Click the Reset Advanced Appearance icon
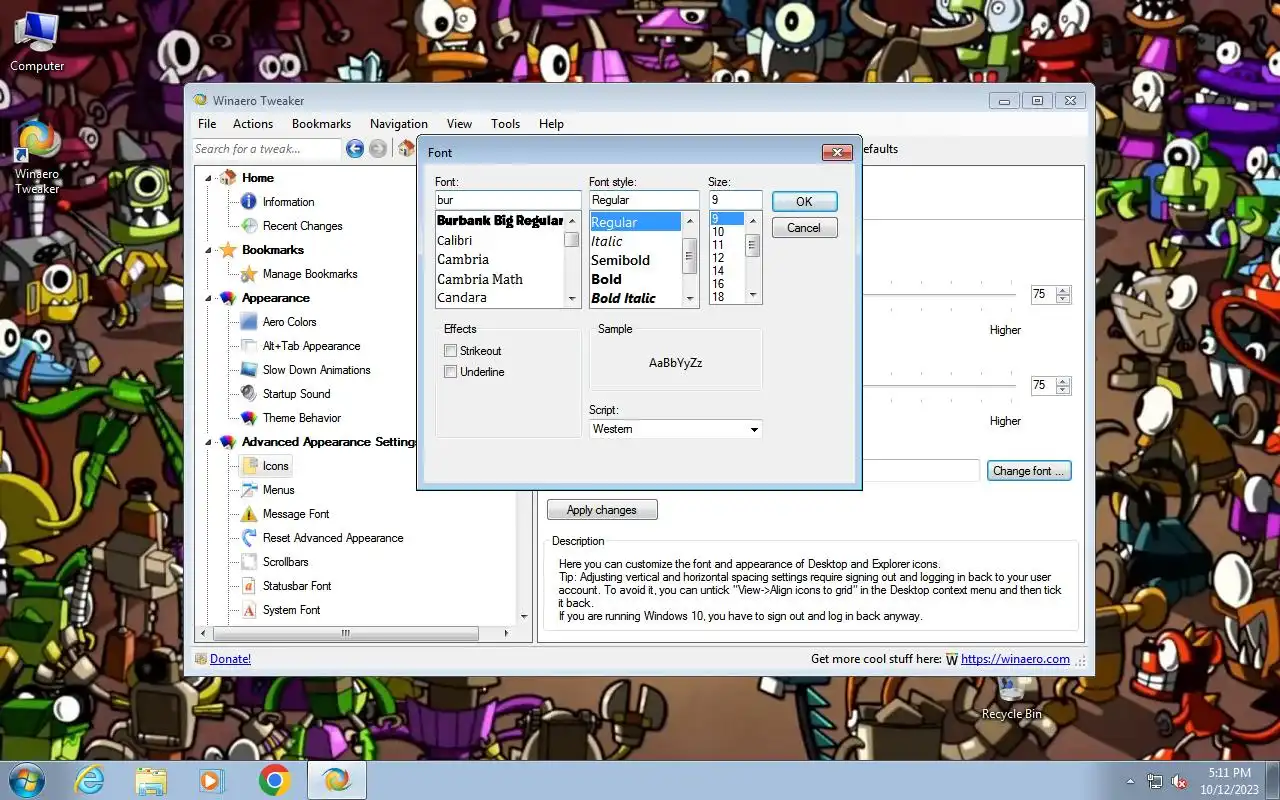 249,538
